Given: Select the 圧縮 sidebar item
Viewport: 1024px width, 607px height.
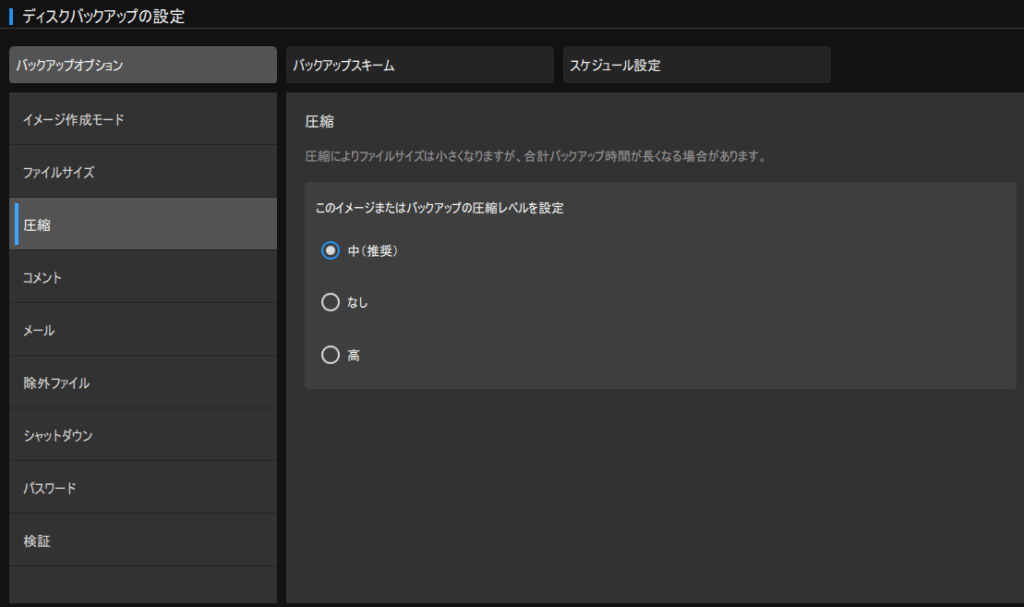Looking at the screenshot, I should tap(143, 225).
